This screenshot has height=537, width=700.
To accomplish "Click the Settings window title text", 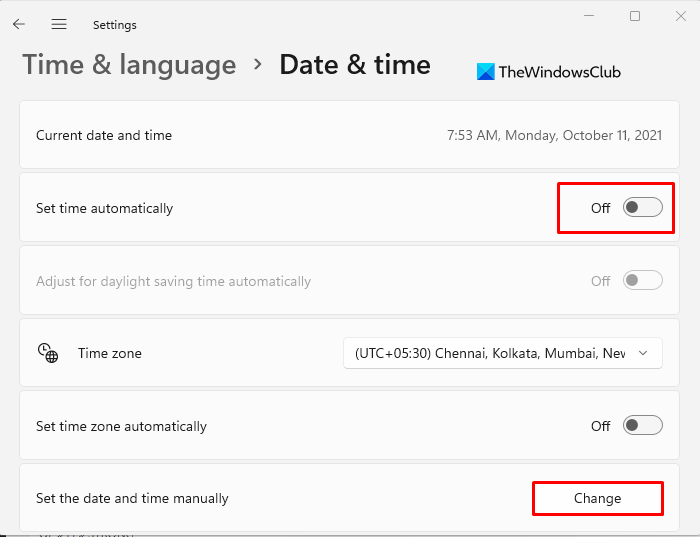I will pos(114,24).
